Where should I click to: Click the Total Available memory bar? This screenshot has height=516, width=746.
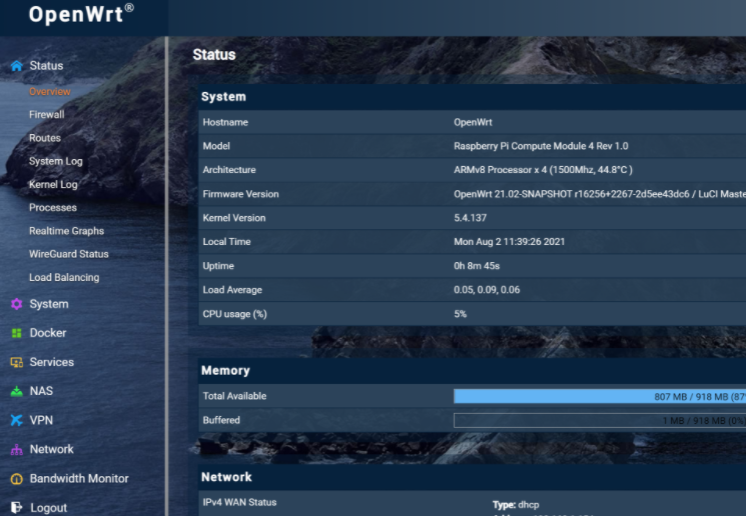pos(599,396)
